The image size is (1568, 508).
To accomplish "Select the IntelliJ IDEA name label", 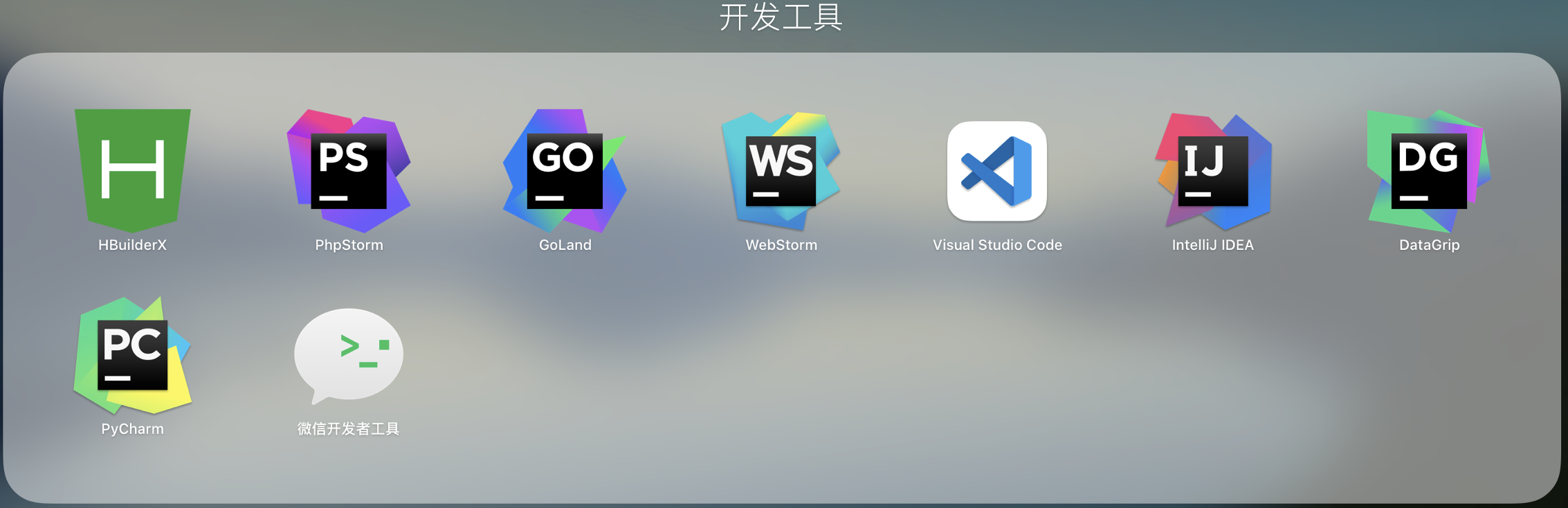I will 1212,245.
